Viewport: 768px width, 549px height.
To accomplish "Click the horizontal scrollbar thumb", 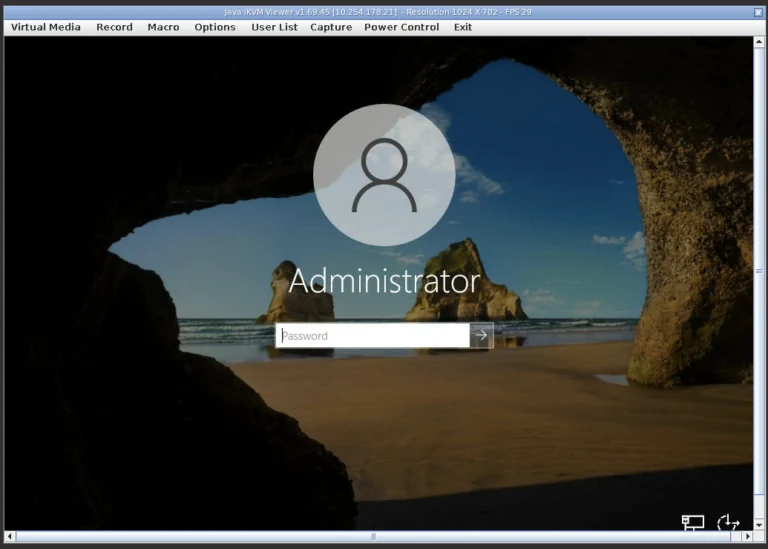I will tap(375, 537).
